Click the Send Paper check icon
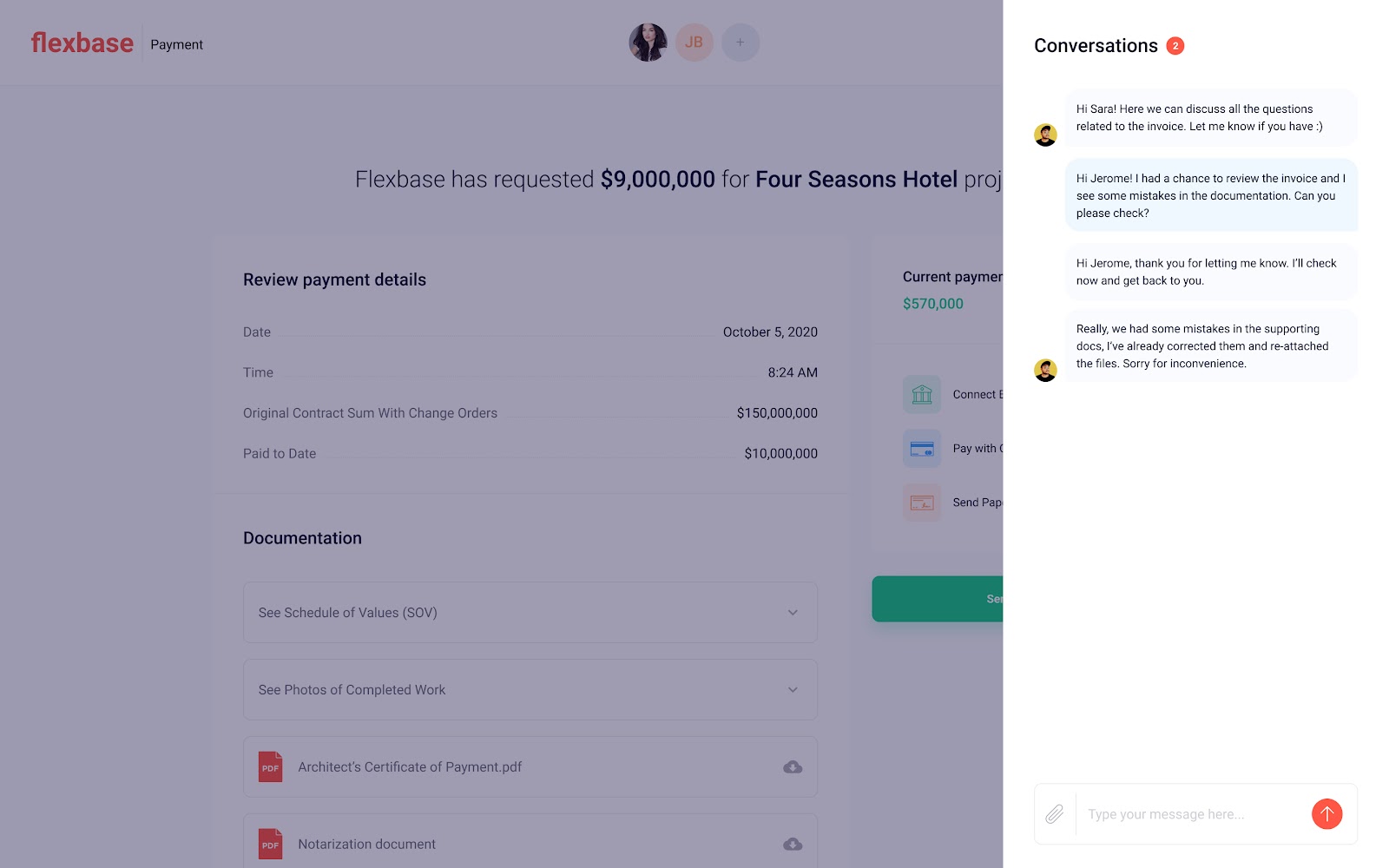This screenshot has width=1389, height=868. pos(922,503)
